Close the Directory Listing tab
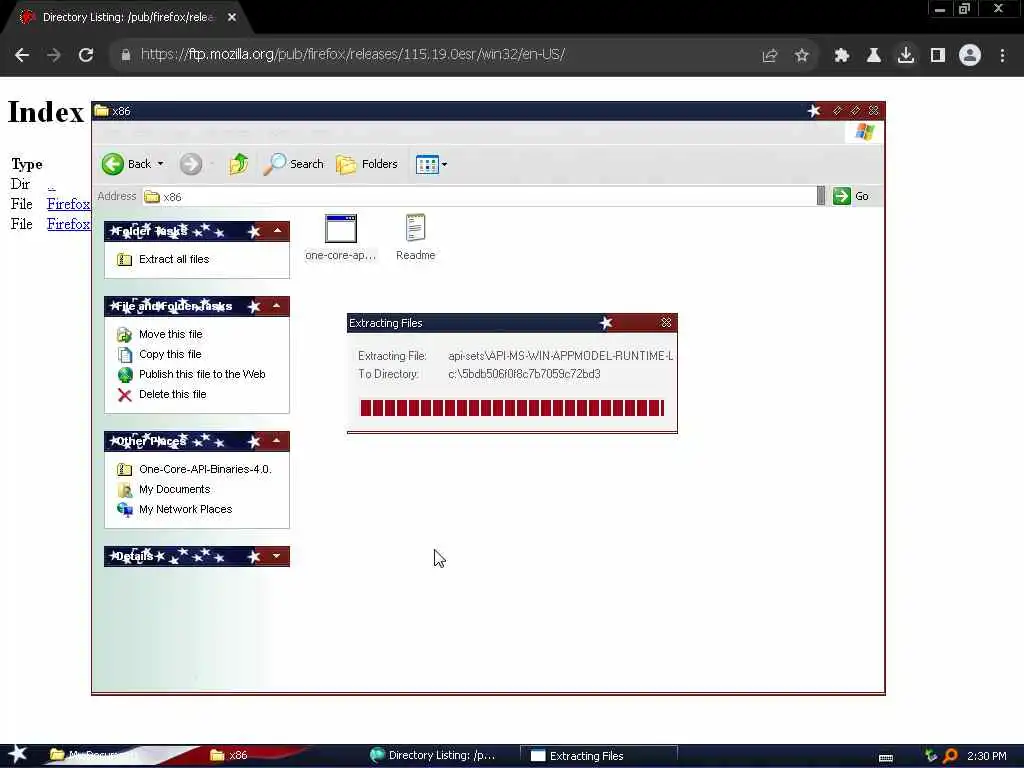Viewport: 1024px width, 768px height. 232,17
